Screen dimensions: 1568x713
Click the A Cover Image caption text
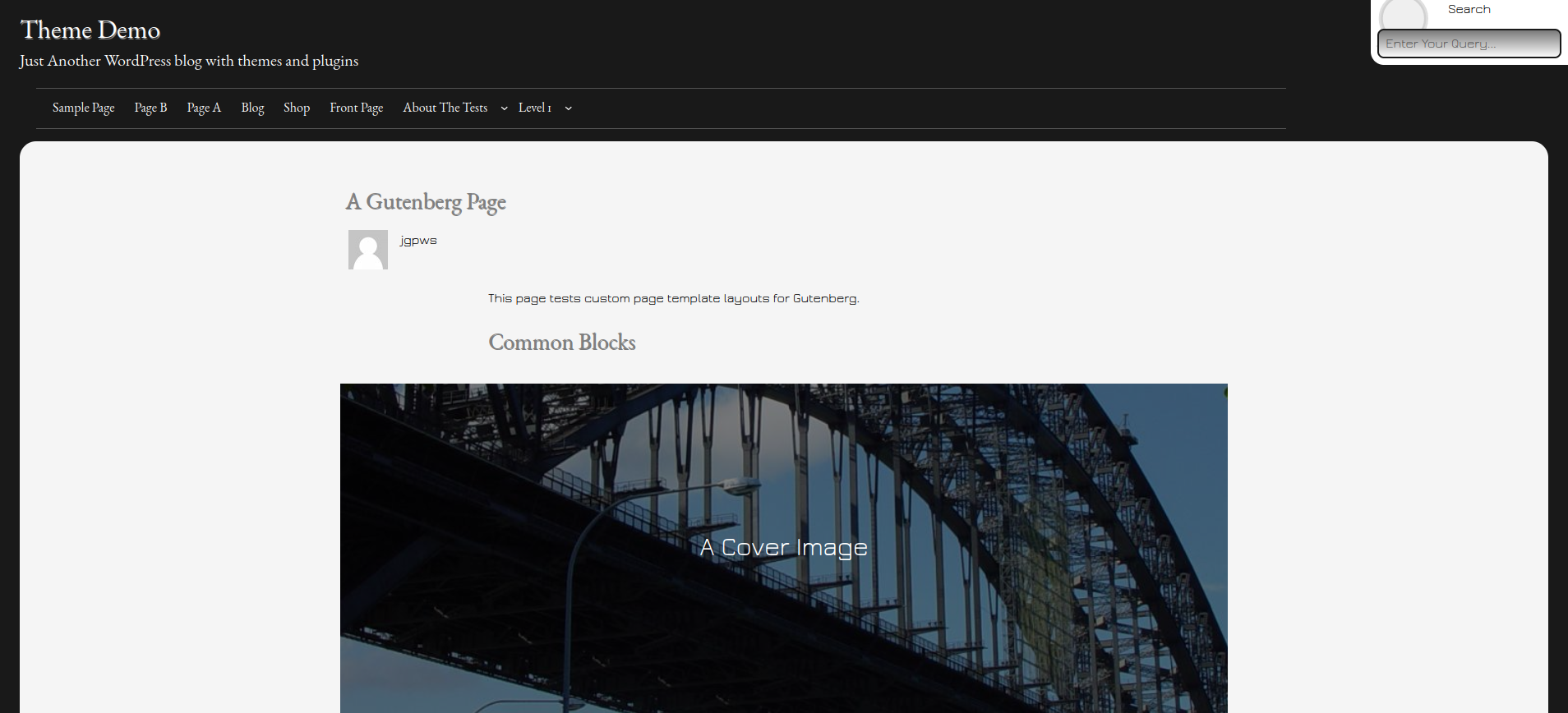(784, 547)
